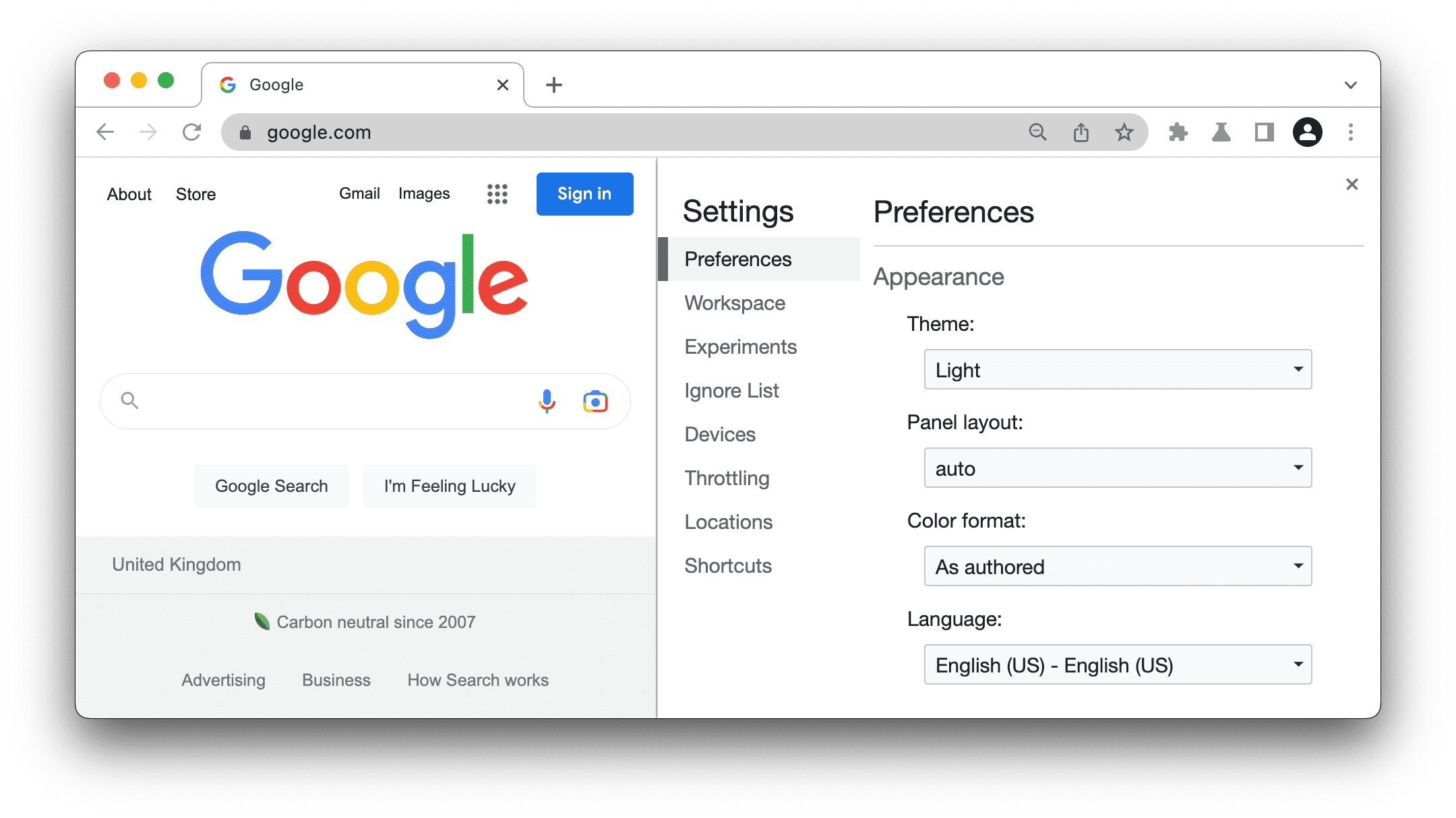Click the I'm Feeling Lucky button

(449, 486)
